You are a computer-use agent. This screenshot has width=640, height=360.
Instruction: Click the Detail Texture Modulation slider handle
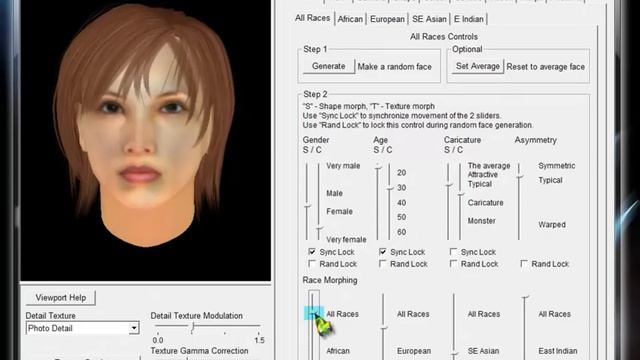(x=193, y=326)
